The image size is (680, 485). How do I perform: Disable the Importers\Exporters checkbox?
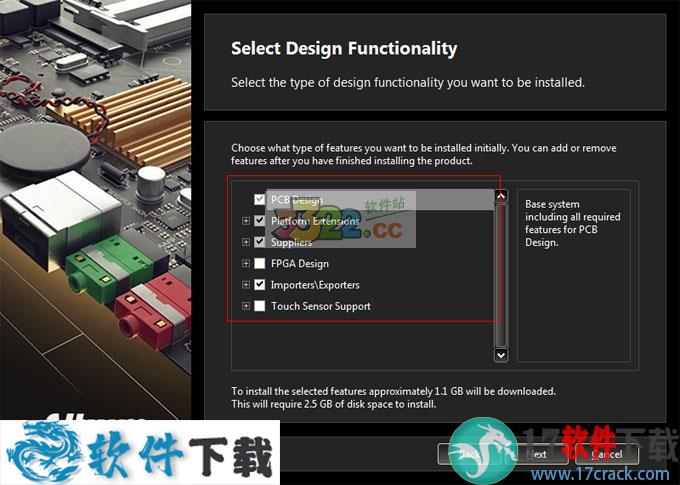pos(260,285)
